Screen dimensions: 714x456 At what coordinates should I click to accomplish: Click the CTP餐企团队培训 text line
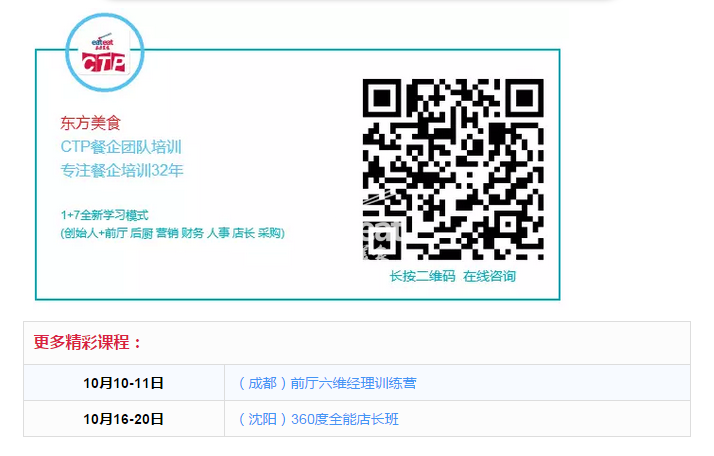121,147
